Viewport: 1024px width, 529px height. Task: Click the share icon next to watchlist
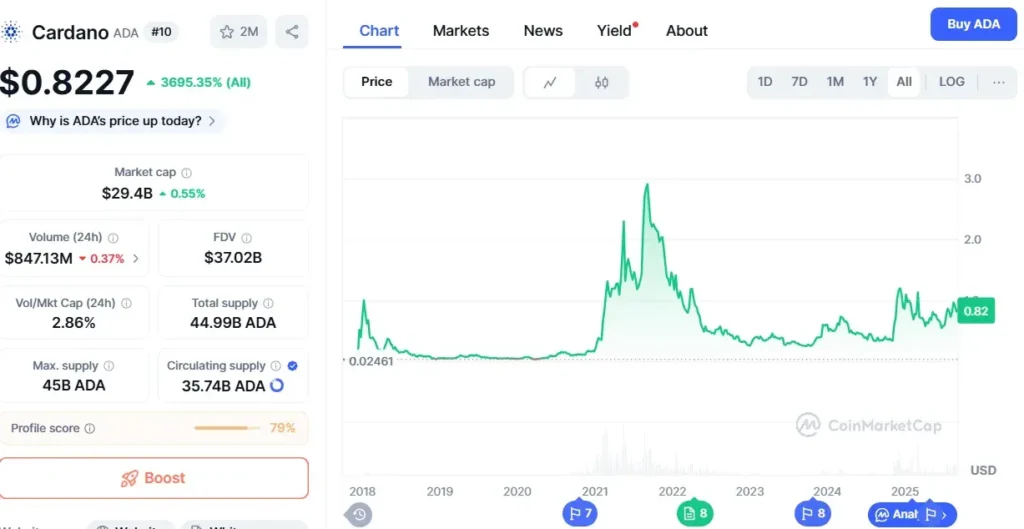point(292,31)
